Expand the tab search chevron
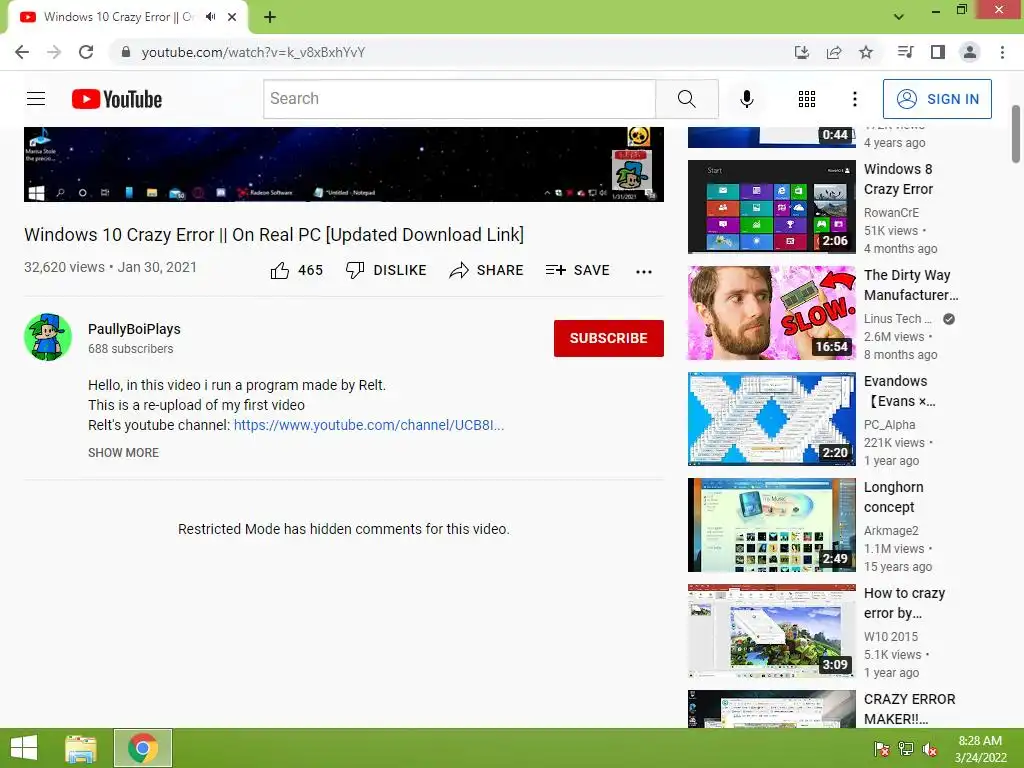The image size is (1024, 768). [x=899, y=17]
